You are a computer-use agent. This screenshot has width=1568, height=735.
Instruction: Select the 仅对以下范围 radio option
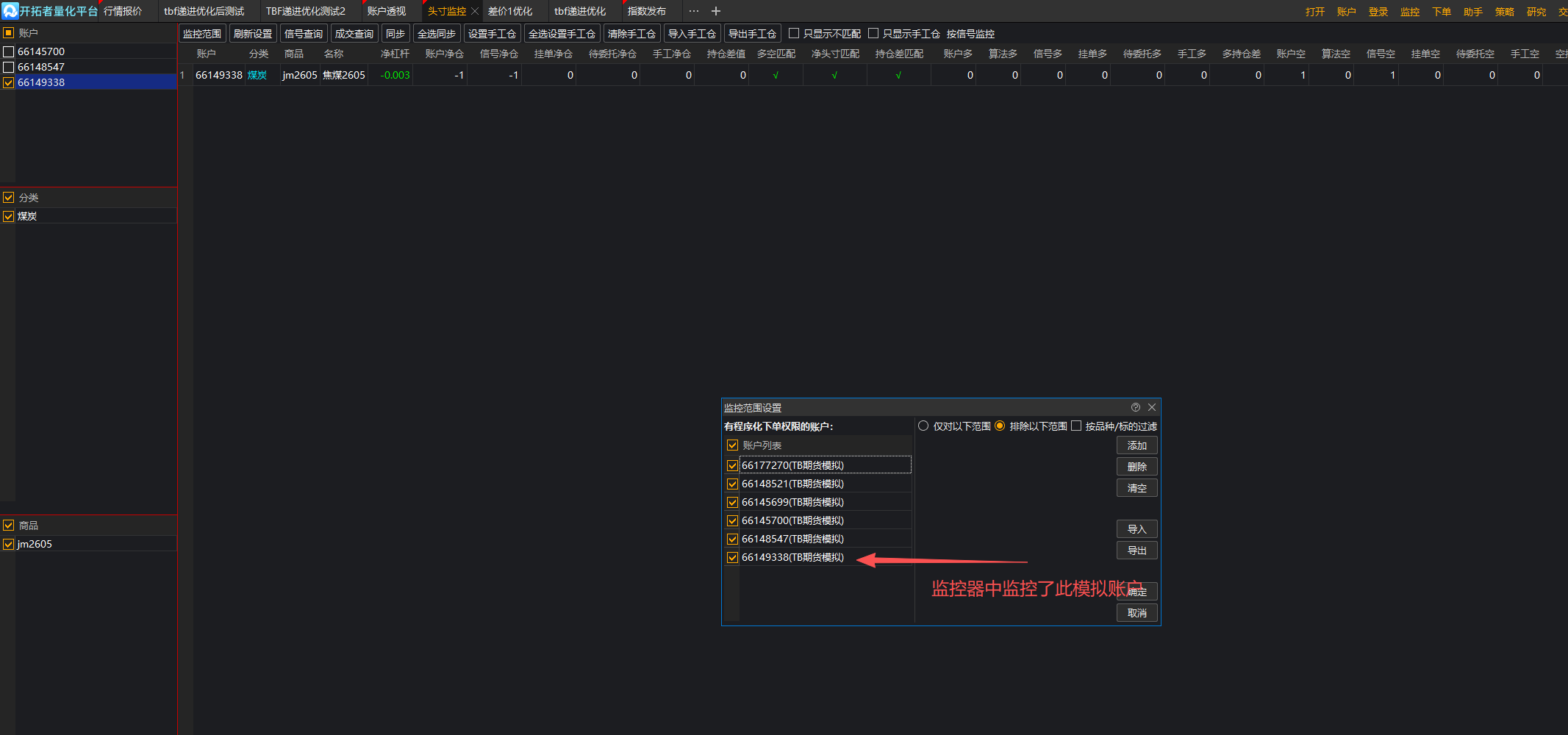click(x=923, y=426)
